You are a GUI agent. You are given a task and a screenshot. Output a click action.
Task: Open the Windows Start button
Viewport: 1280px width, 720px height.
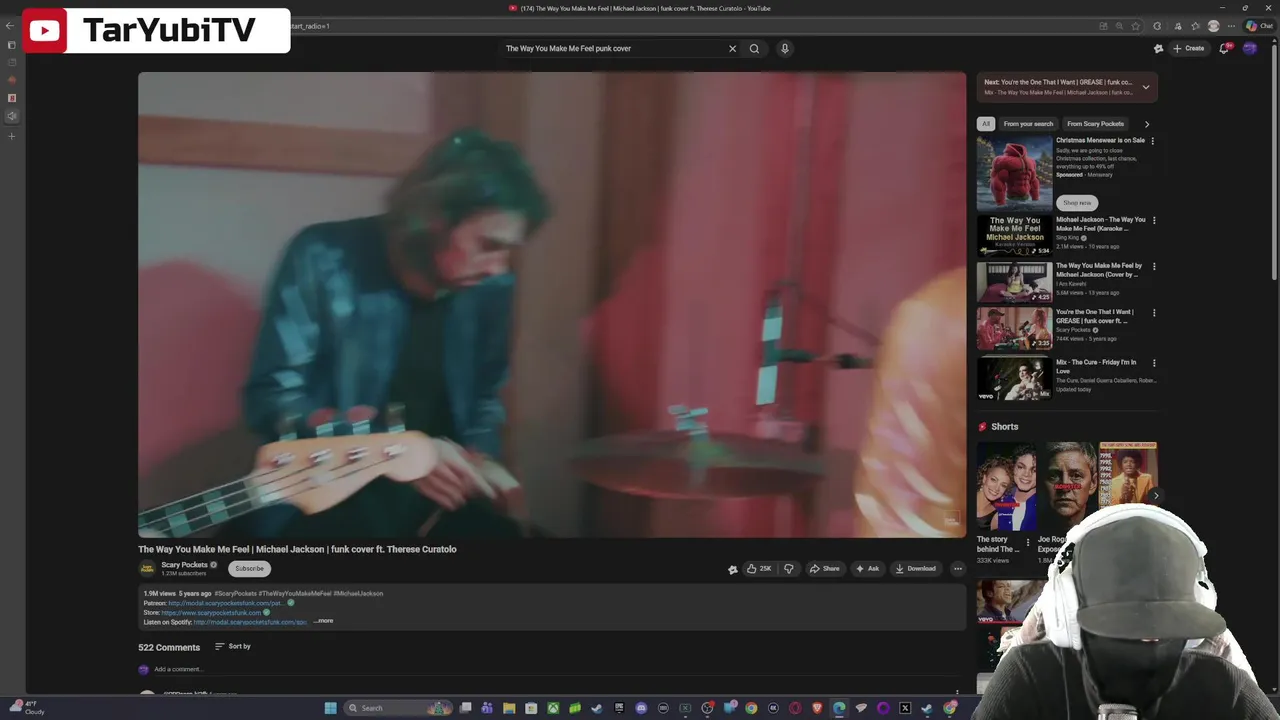coord(330,708)
